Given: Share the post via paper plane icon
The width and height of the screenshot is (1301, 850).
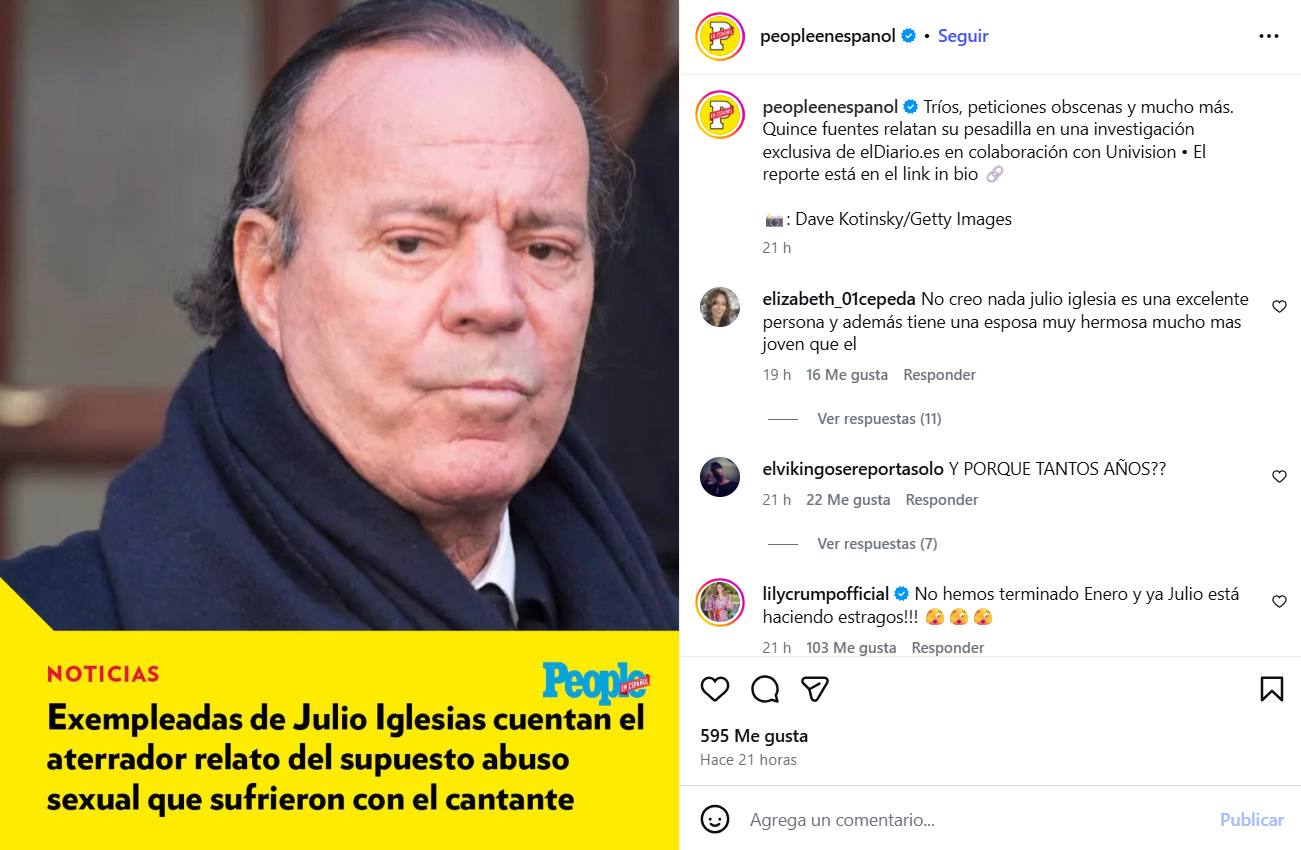Looking at the screenshot, I should [815, 689].
